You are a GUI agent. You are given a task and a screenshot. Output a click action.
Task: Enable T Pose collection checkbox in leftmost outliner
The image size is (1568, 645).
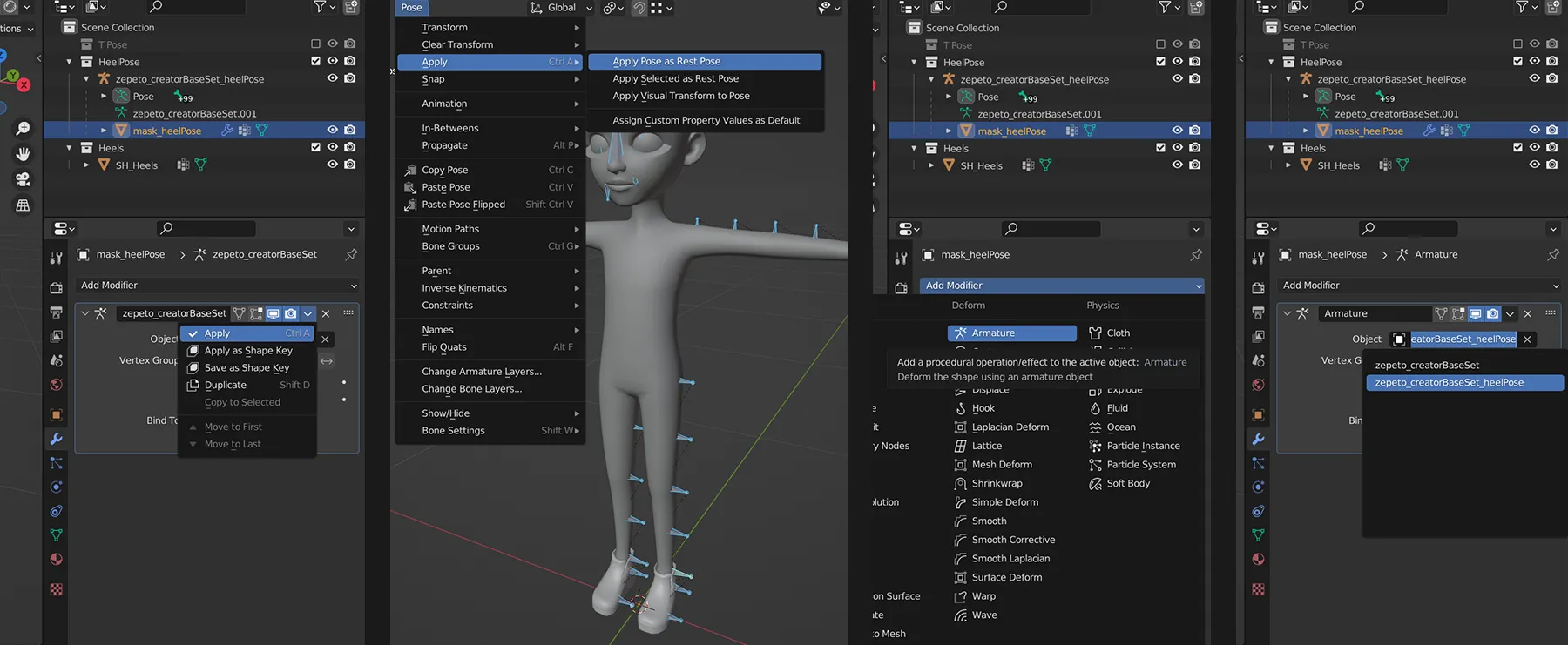click(x=316, y=44)
